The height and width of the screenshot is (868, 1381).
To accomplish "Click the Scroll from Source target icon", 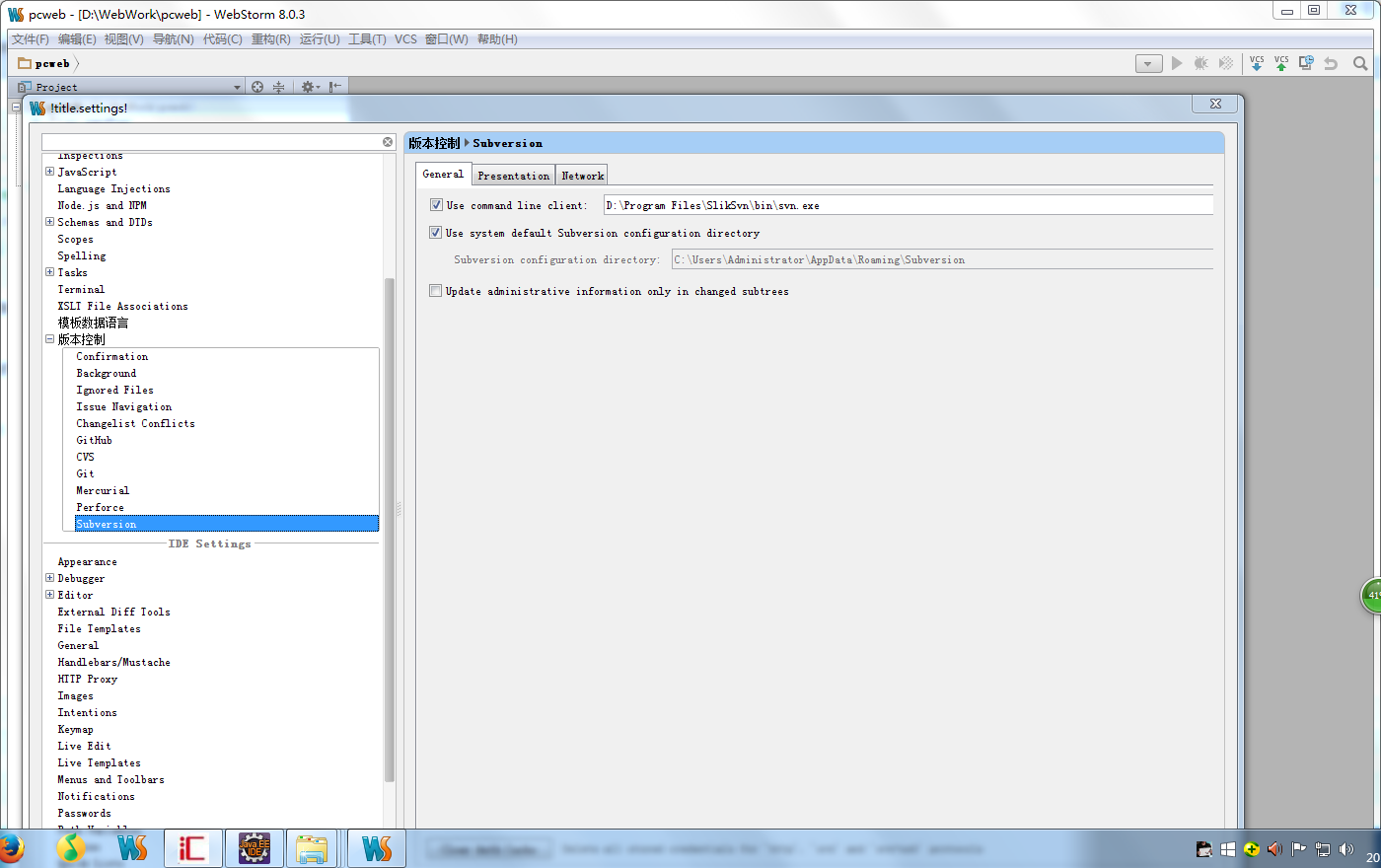I will (257, 87).
